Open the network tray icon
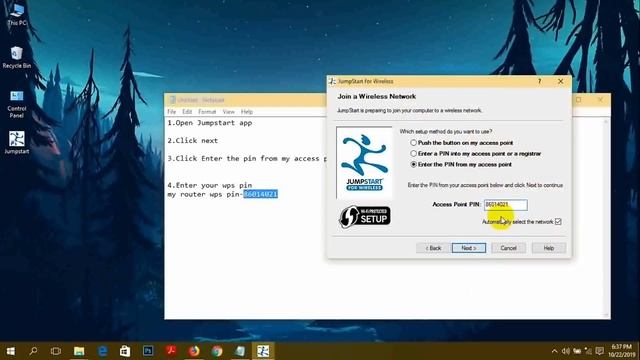This screenshot has height=360, width=640. 588,351
